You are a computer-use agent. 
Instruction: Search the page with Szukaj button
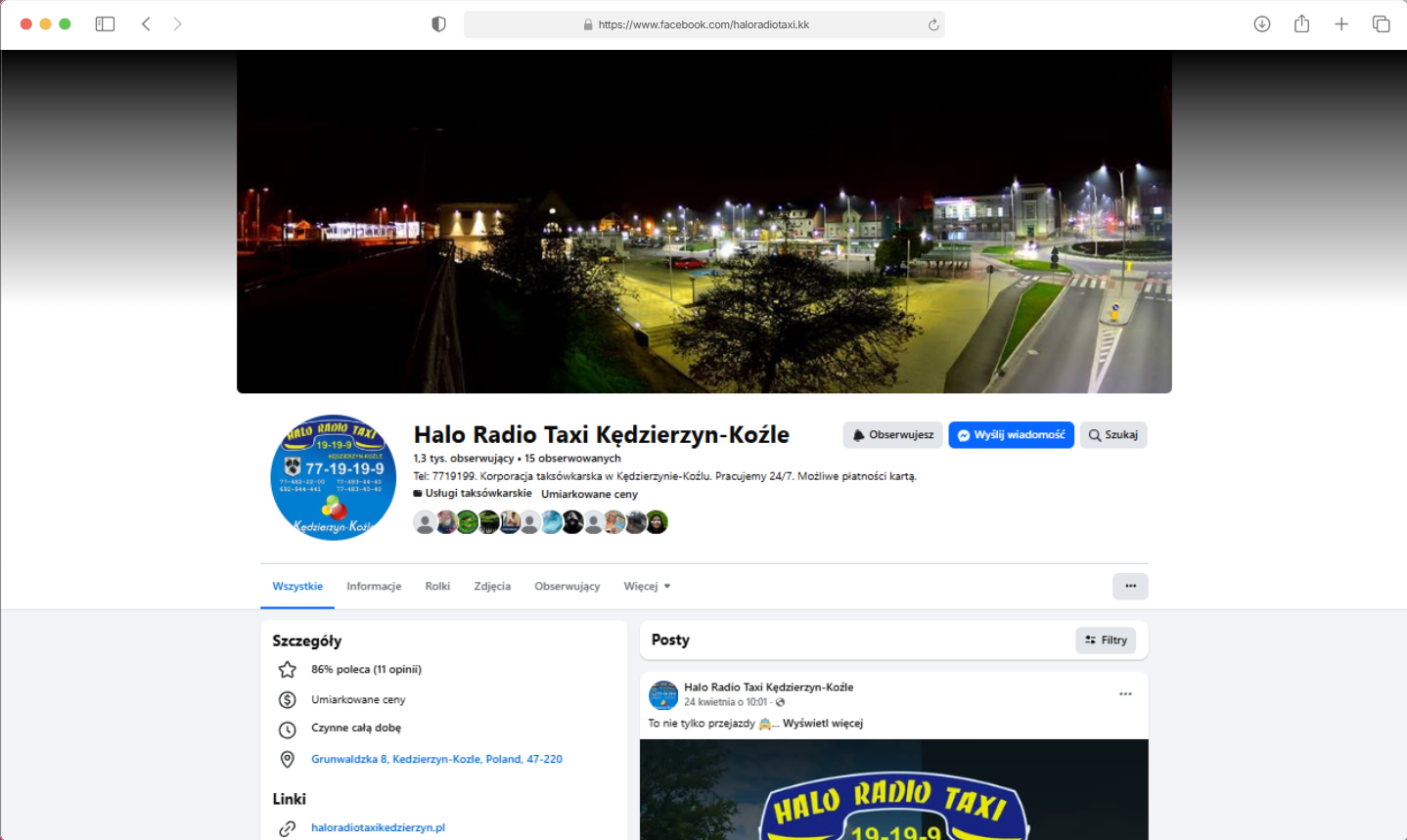point(1113,435)
